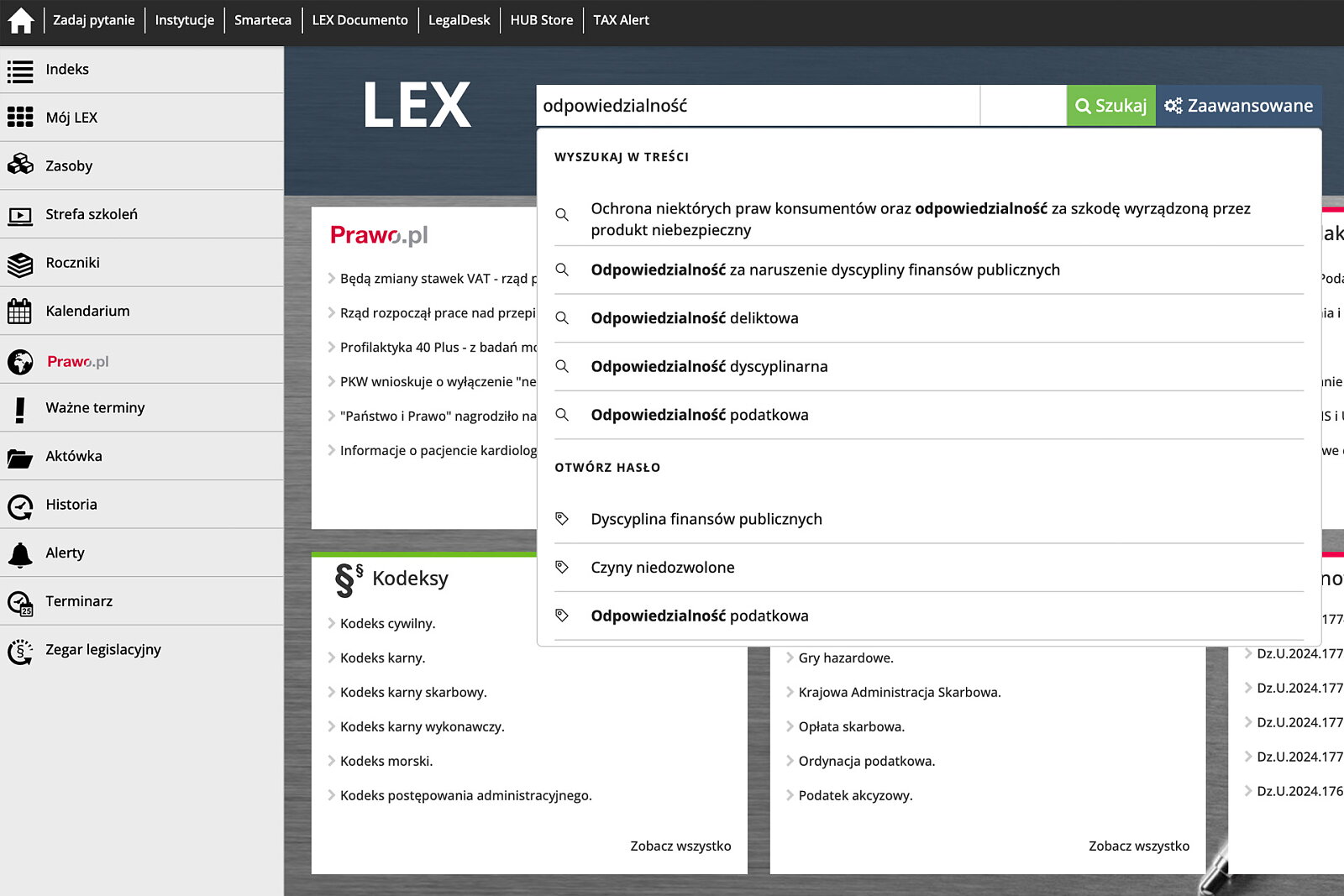Click the Zegar legislacyjny clock icon
This screenshot has width=1344, height=896.
coord(20,652)
